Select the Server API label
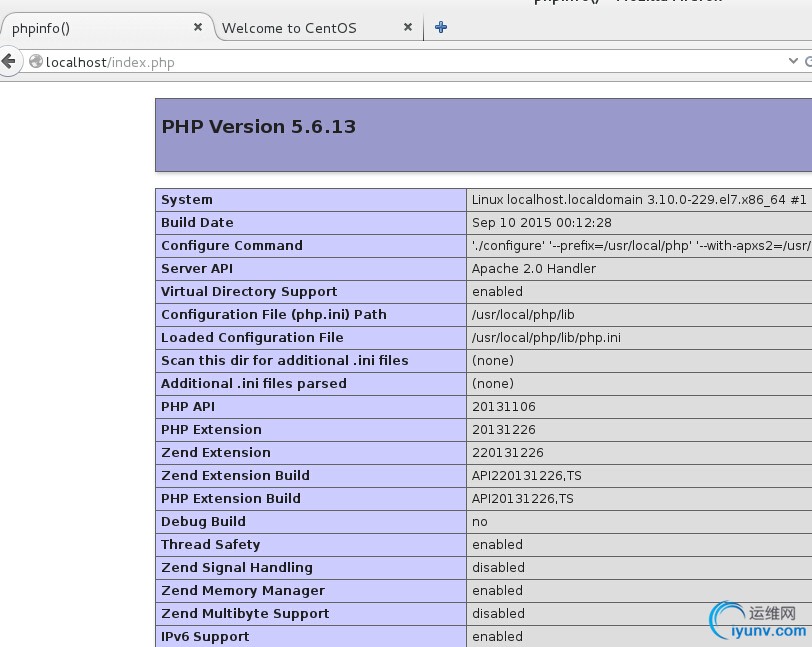This screenshot has height=647, width=812. (x=197, y=269)
